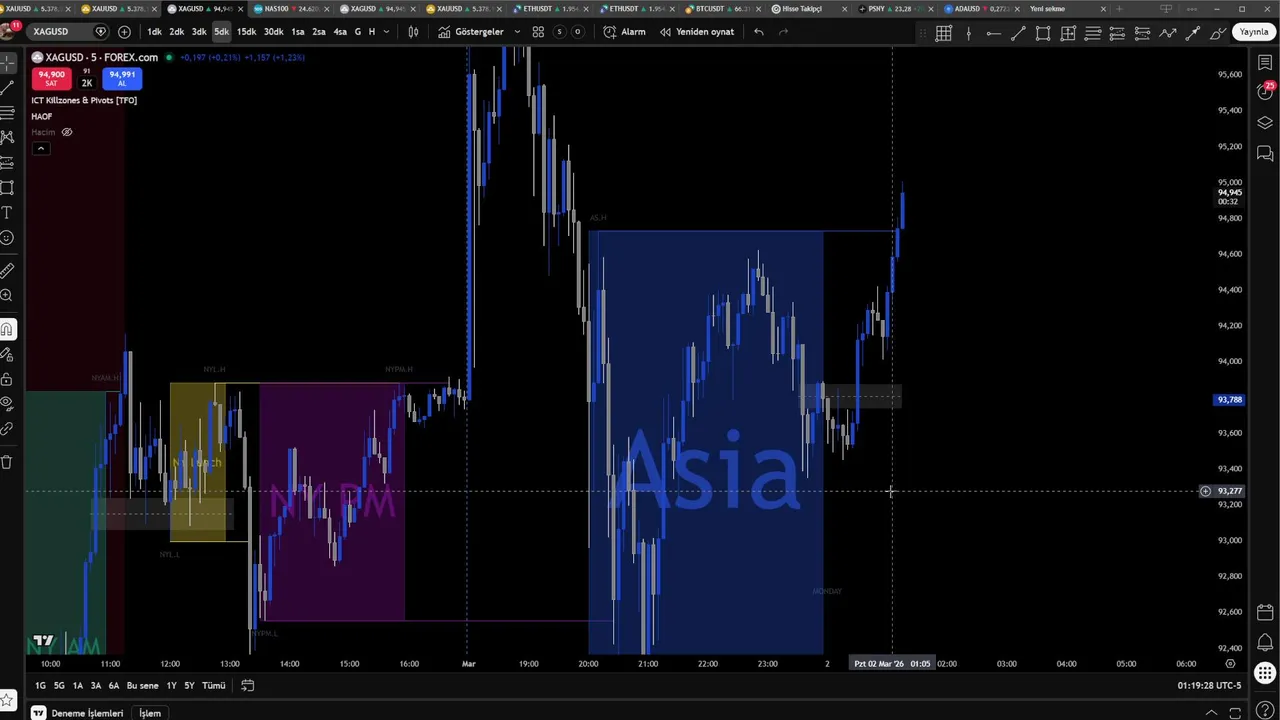Screen dimensions: 1280x720
Task: Open the go-to-date calendar icon
Action: point(247,686)
